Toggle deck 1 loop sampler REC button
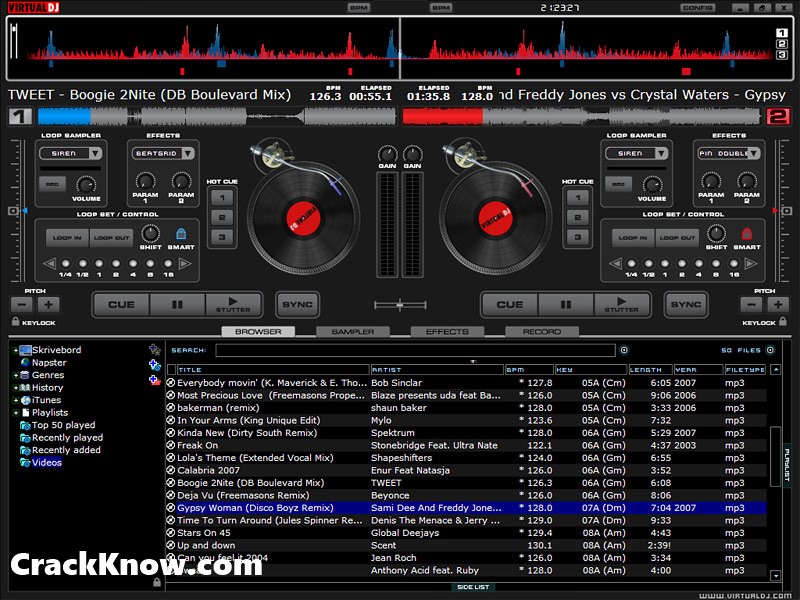800x600 pixels. point(52,184)
